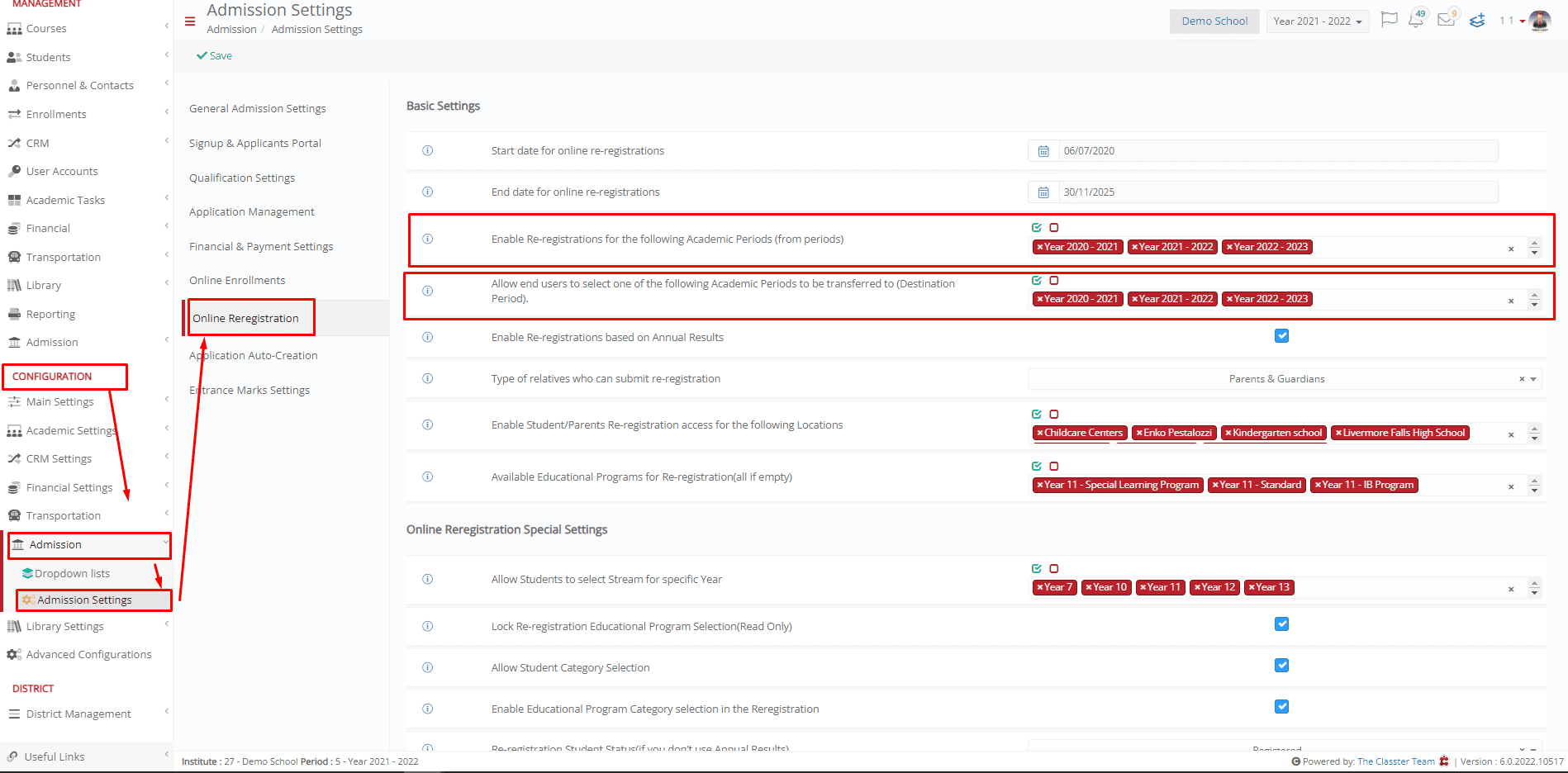
Task: Click the hamburger menu toggle icon
Action: pos(190,21)
